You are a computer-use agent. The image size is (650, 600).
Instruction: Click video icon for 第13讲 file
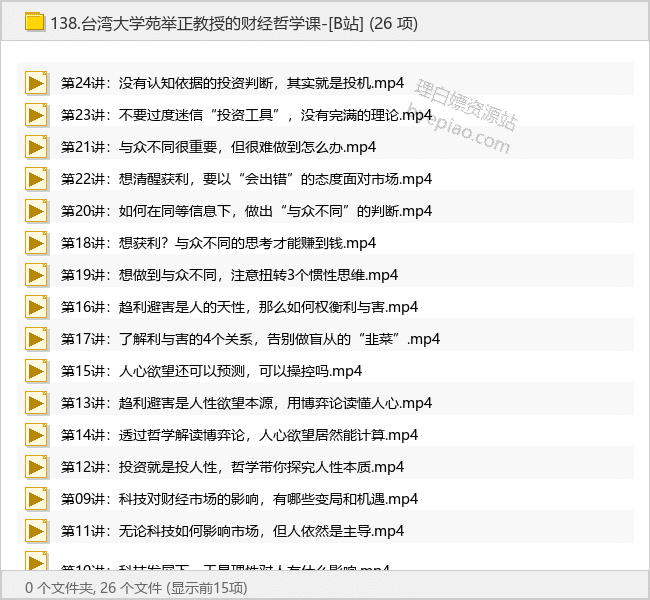(x=36, y=403)
